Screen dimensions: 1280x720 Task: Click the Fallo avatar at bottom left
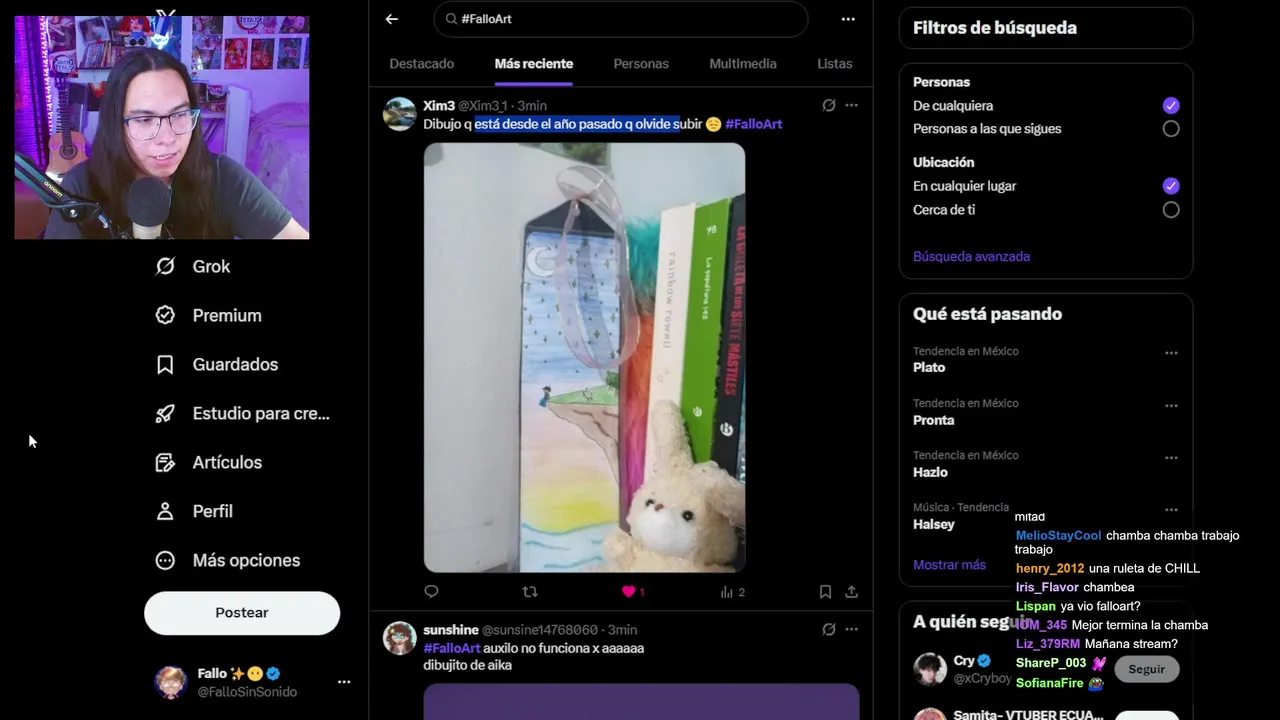171,682
